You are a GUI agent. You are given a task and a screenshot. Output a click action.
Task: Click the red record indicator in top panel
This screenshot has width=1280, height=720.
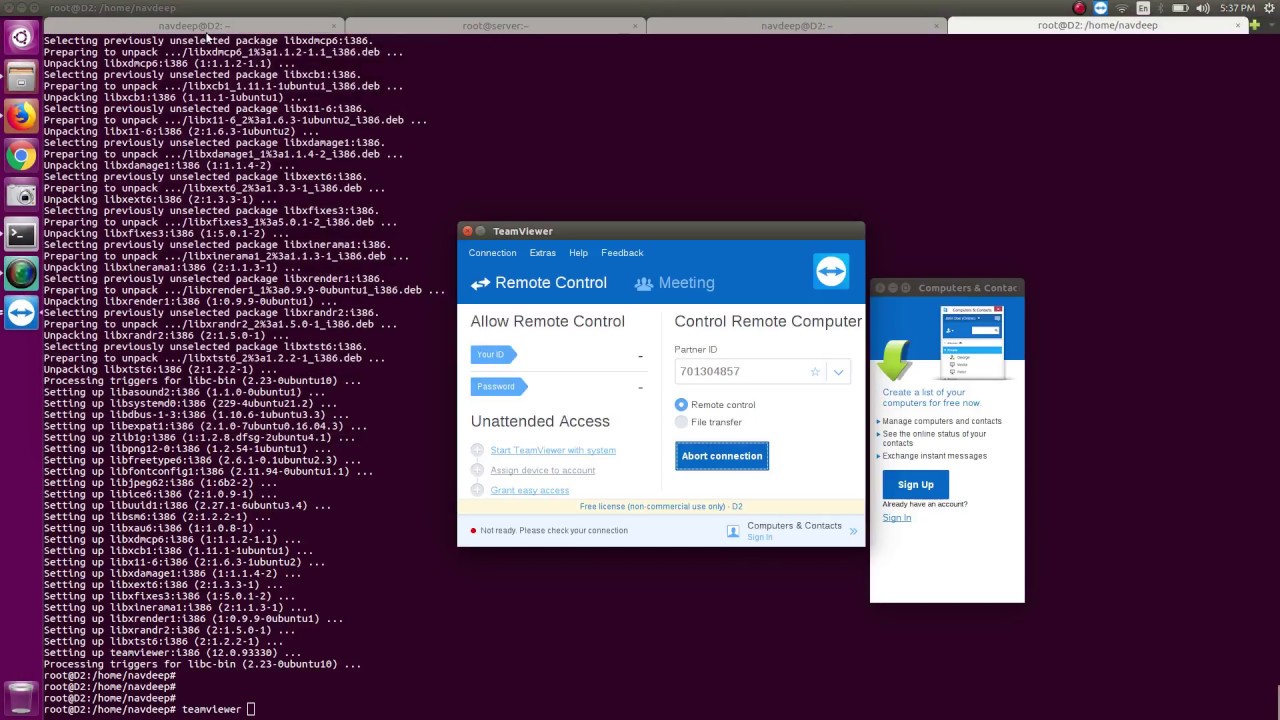pyautogui.click(x=1079, y=8)
